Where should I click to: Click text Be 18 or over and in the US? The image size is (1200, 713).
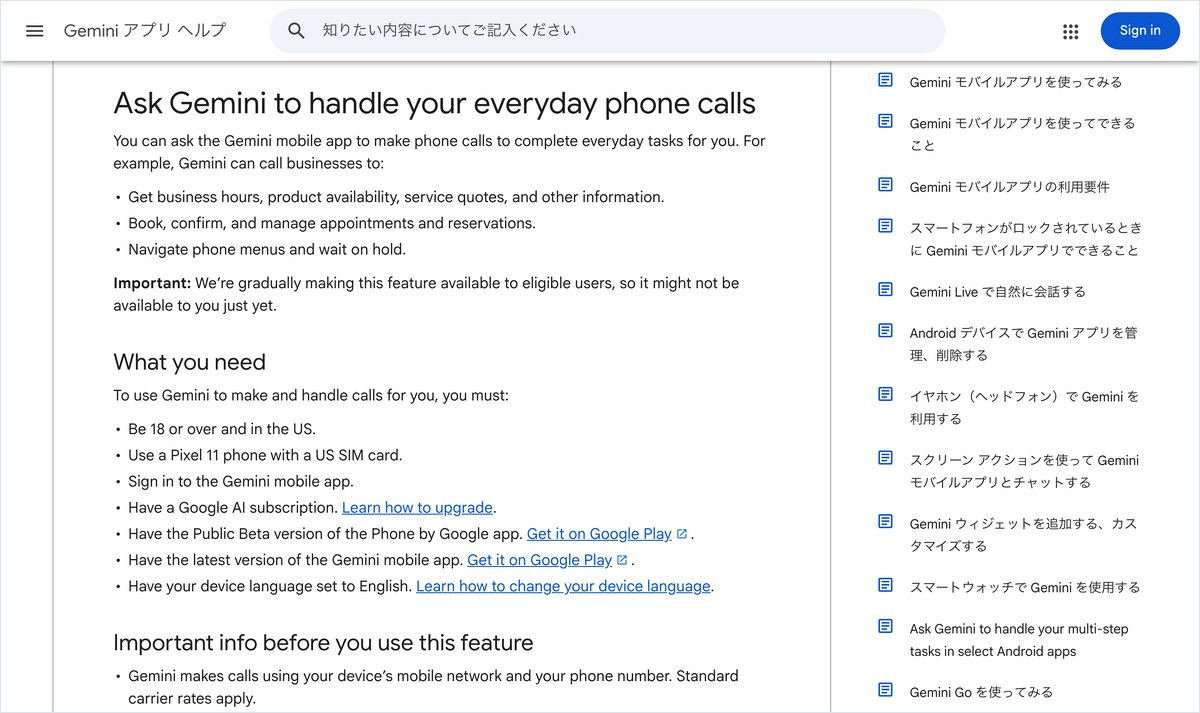point(222,430)
